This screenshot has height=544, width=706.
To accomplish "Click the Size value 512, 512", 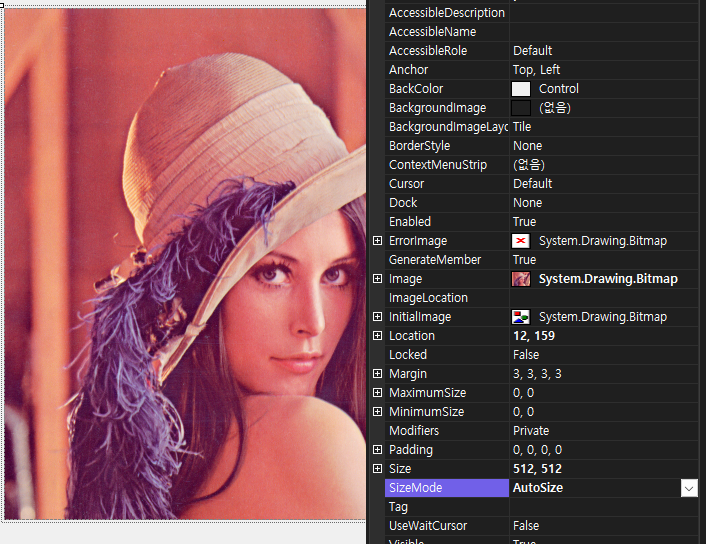I will click(538, 469).
